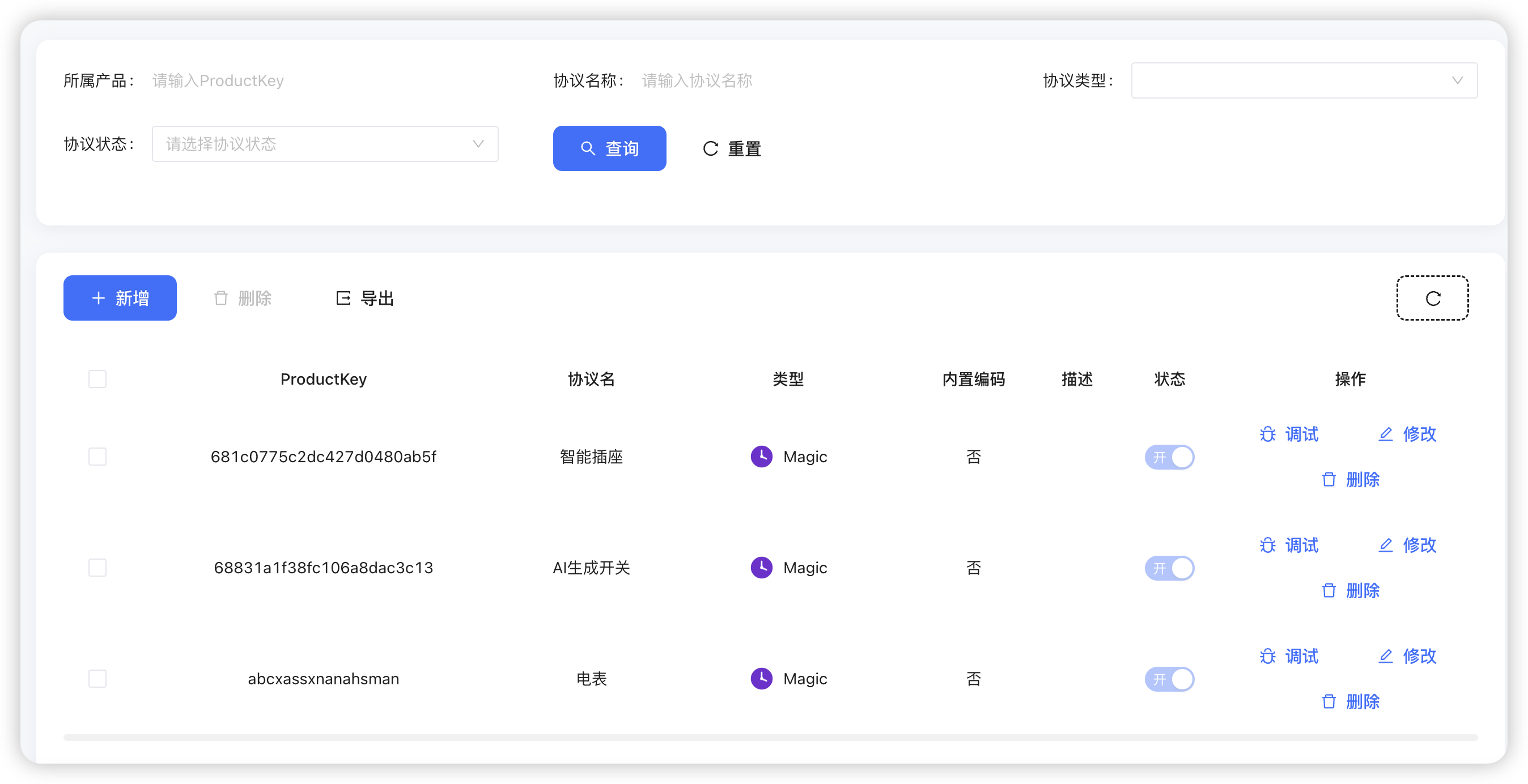Click the horizontal scrollbar below the table
The height and width of the screenshot is (784, 1528).
click(771, 738)
